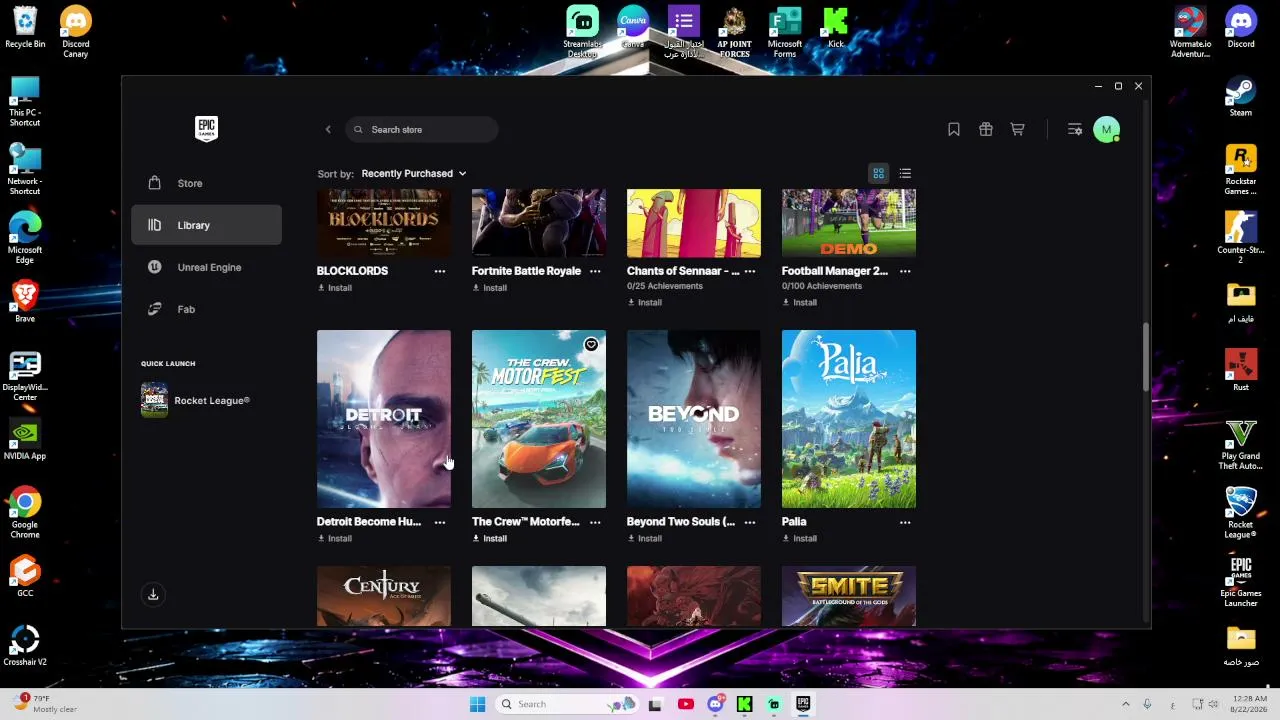
Task: Click the Detroit Become Human cover art
Action: (384, 419)
